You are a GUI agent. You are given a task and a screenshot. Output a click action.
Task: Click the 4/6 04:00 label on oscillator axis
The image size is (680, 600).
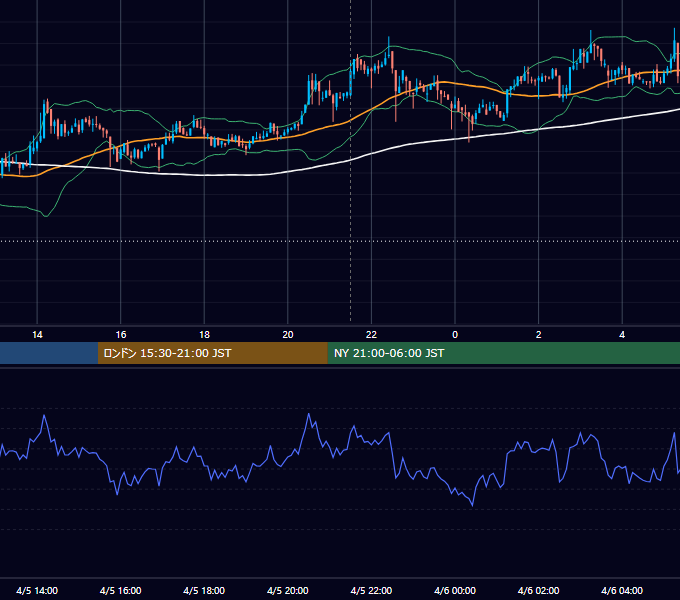tap(622, 590)
